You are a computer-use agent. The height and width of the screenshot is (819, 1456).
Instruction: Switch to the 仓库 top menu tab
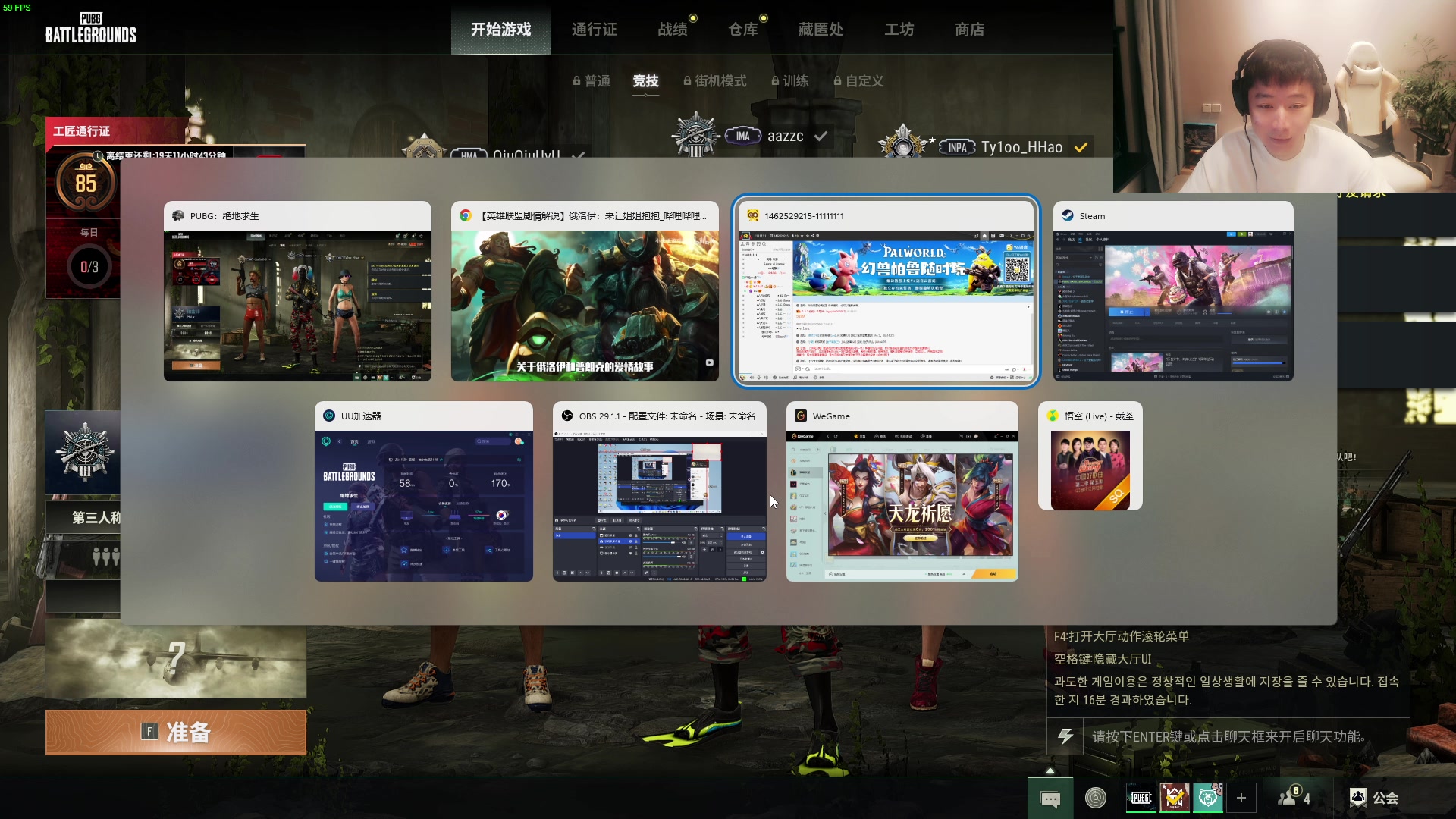[743, 30]
